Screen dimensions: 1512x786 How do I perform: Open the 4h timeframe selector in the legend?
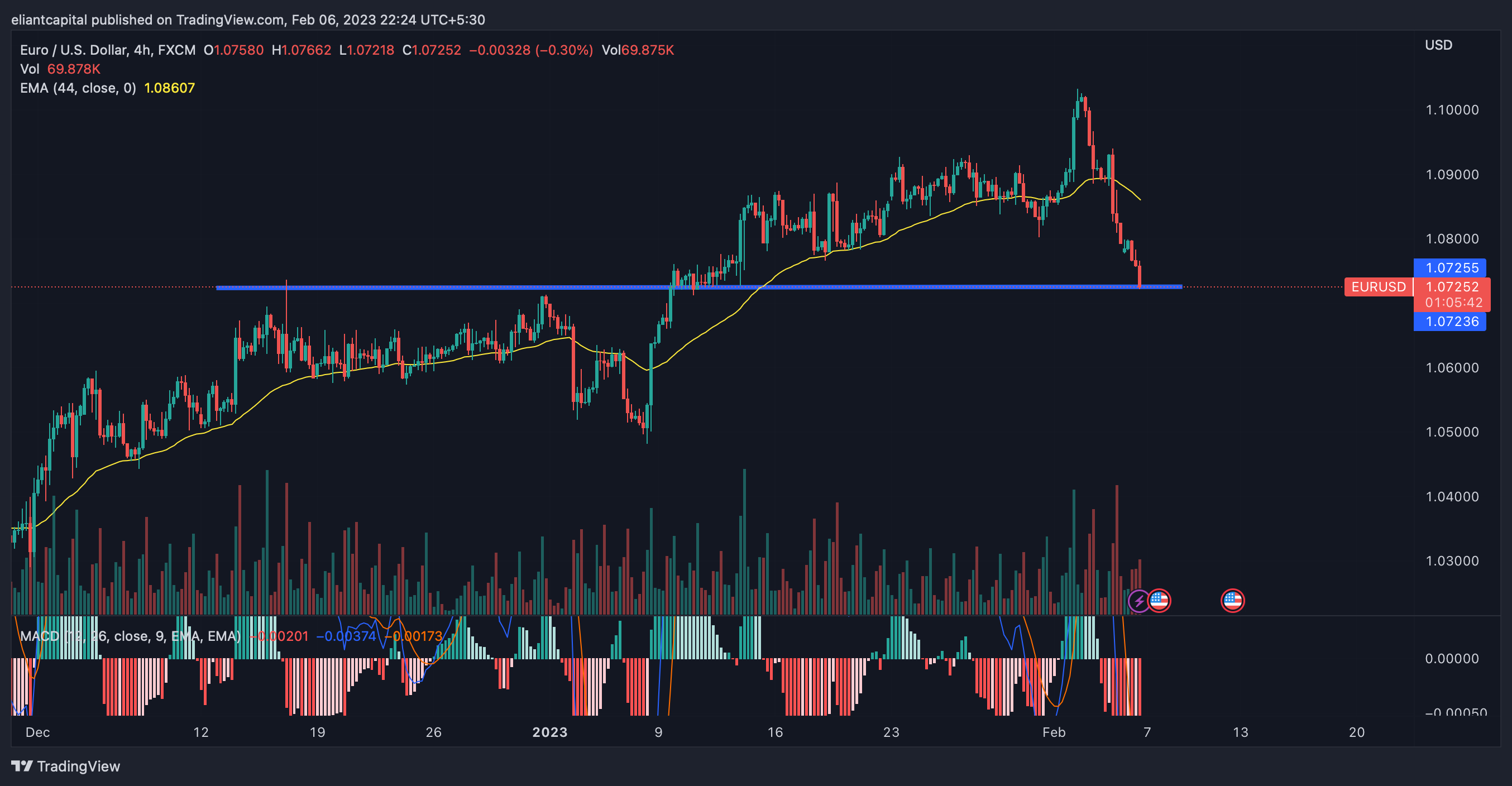(x=141, y=50)
